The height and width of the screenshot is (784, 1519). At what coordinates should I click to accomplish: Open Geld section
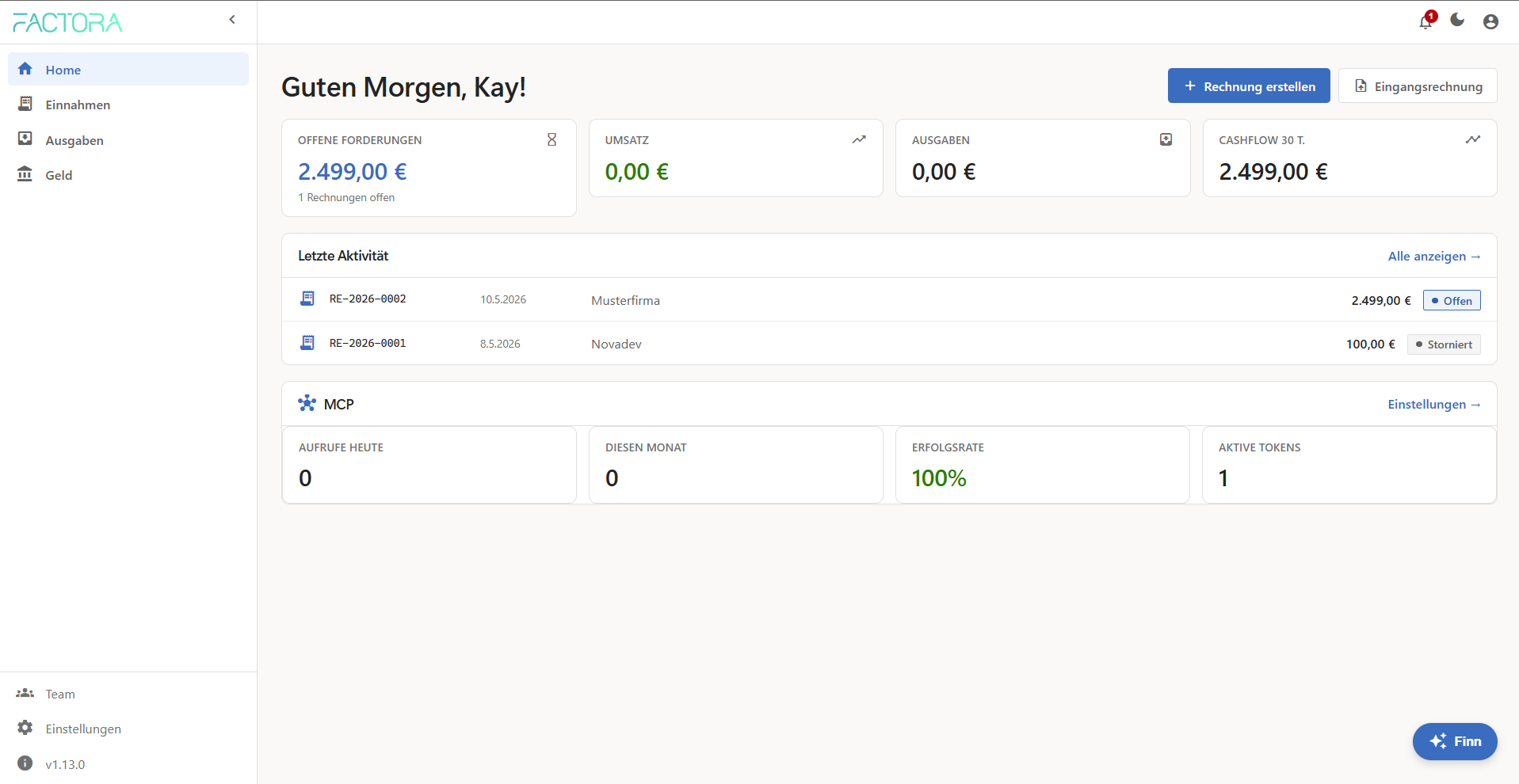(x=128, y=175)
